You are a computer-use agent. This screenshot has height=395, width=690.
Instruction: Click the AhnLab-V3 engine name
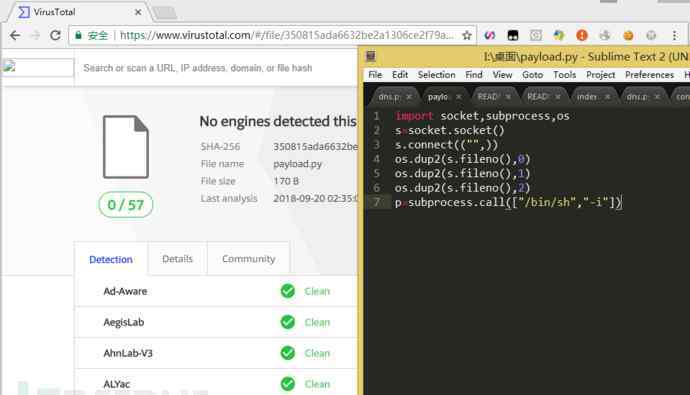[128, 353]
